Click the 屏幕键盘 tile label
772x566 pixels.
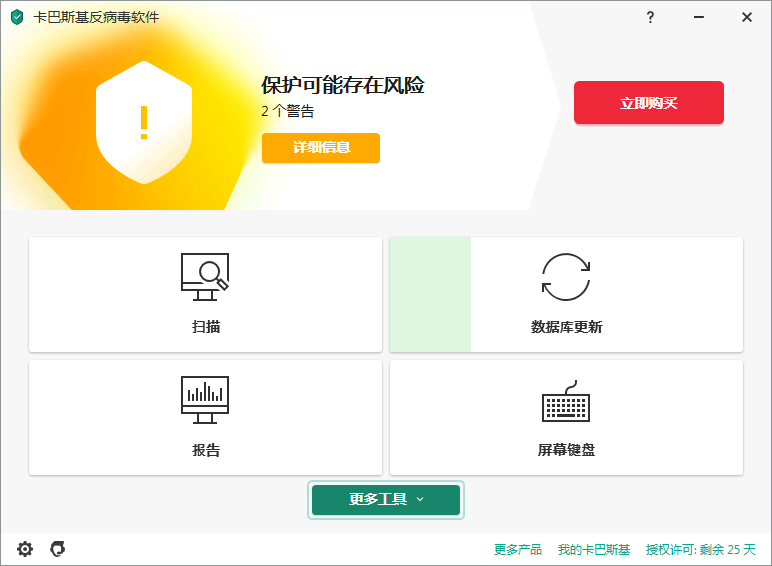(x=566, y=449)
